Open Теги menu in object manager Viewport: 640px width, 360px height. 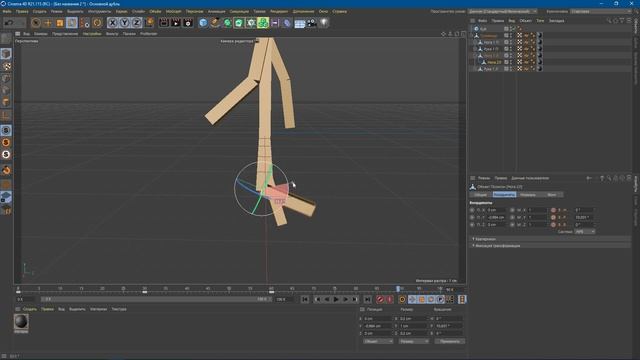click(x=540, y=20)
